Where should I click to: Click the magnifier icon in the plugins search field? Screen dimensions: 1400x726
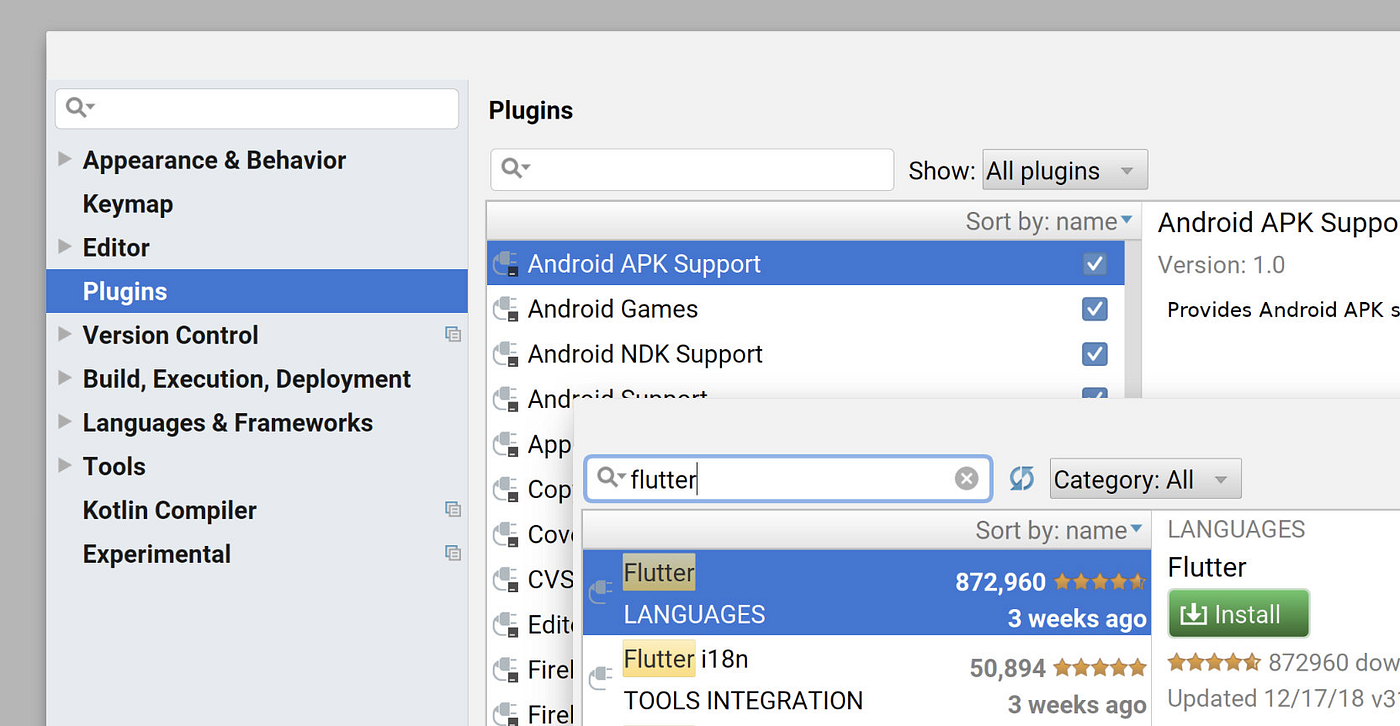point(513,169)
